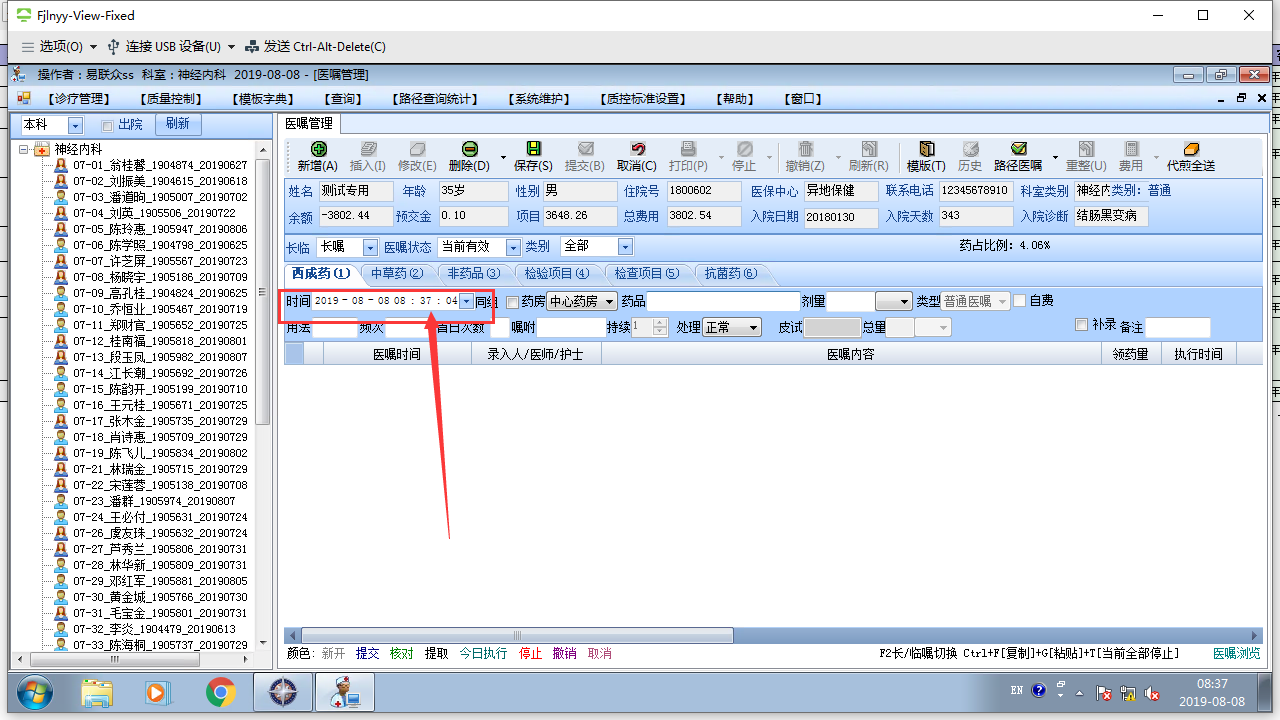Click the volume icon in system tray

pyautogui.click(x=1152, y=692)
